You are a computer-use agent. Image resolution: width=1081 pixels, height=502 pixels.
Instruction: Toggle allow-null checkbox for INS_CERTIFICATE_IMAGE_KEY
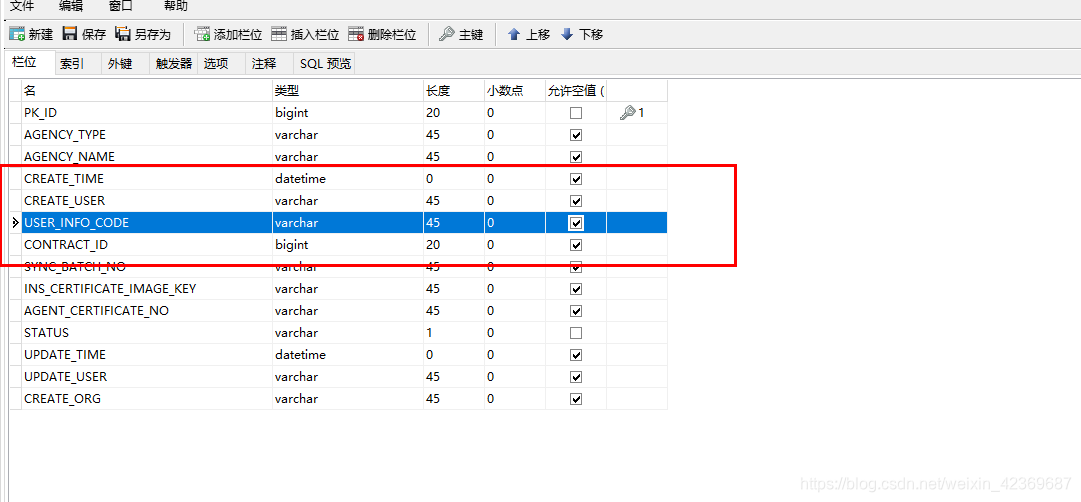pyautogui.click(x=576, y=289)
